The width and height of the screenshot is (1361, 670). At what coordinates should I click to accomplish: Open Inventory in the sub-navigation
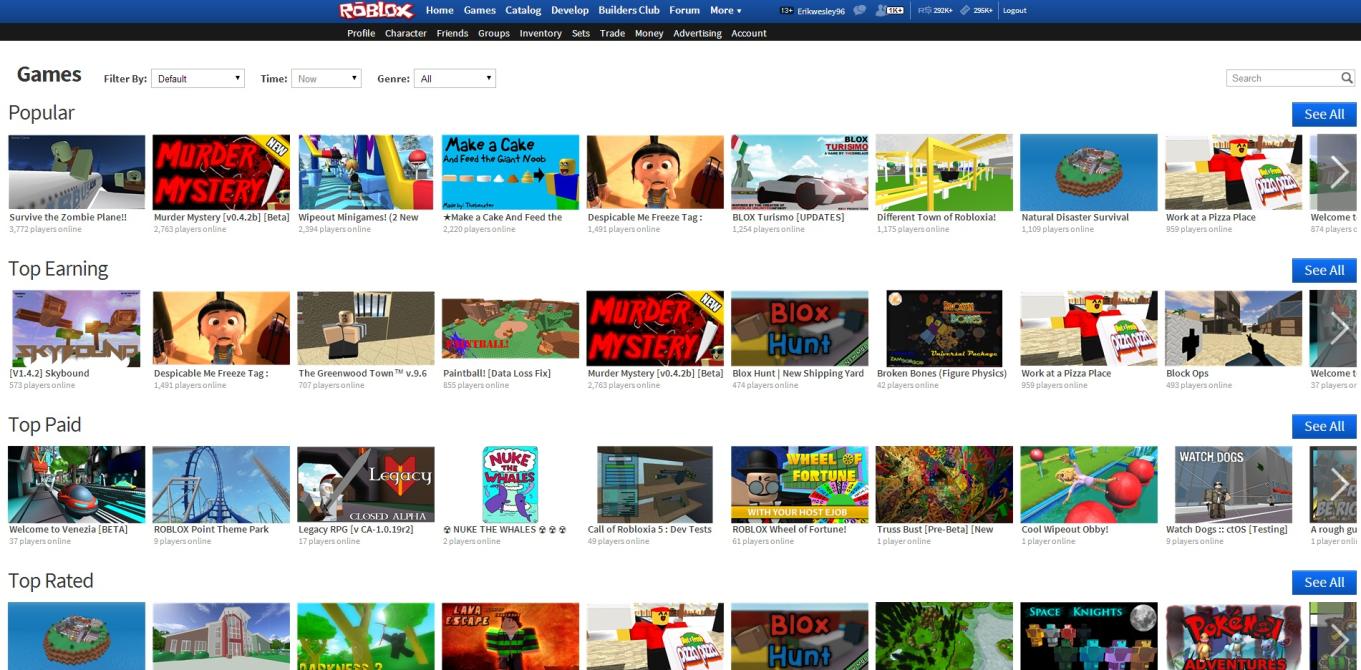540,33
